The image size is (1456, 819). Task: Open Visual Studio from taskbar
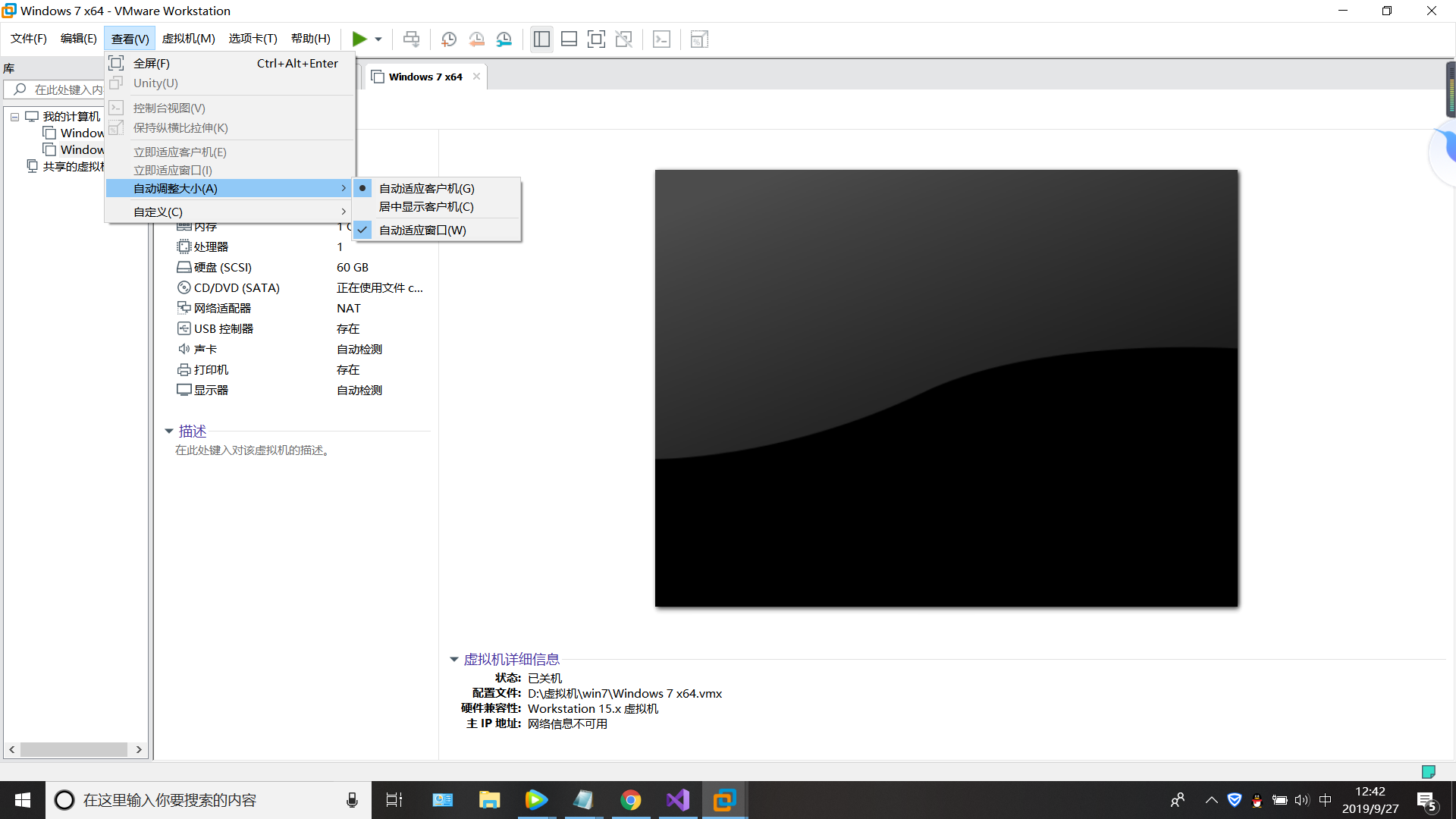point(677,800)
